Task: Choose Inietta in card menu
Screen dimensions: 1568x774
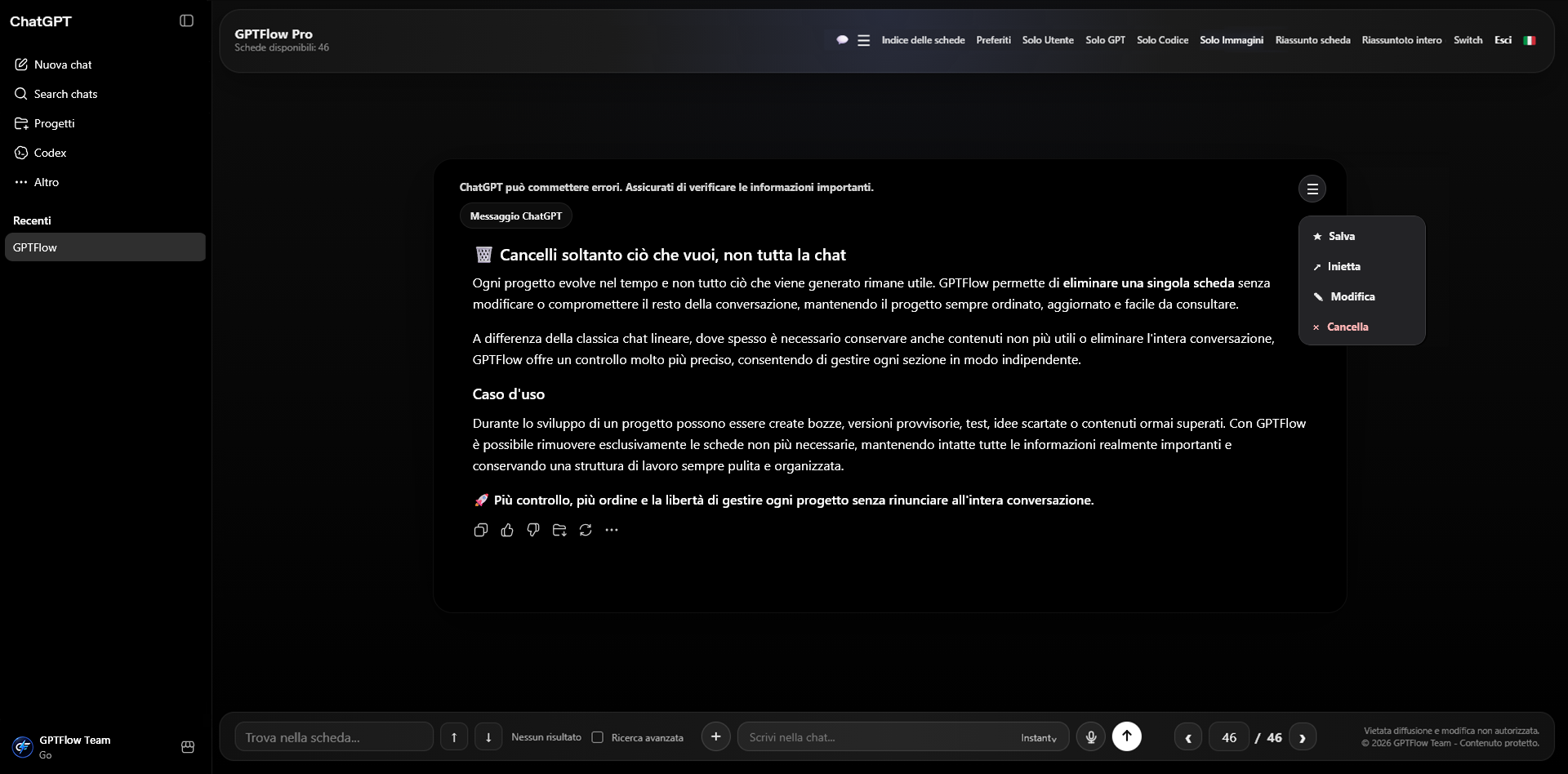Action: tap(1361, 266)
